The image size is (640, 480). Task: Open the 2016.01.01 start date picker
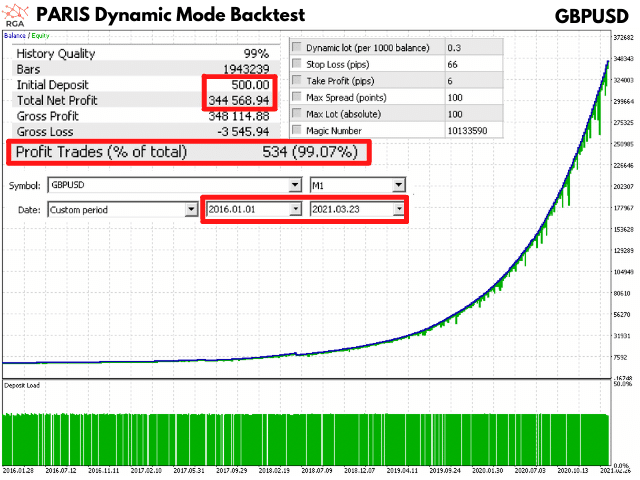click(x=294, y=210)
